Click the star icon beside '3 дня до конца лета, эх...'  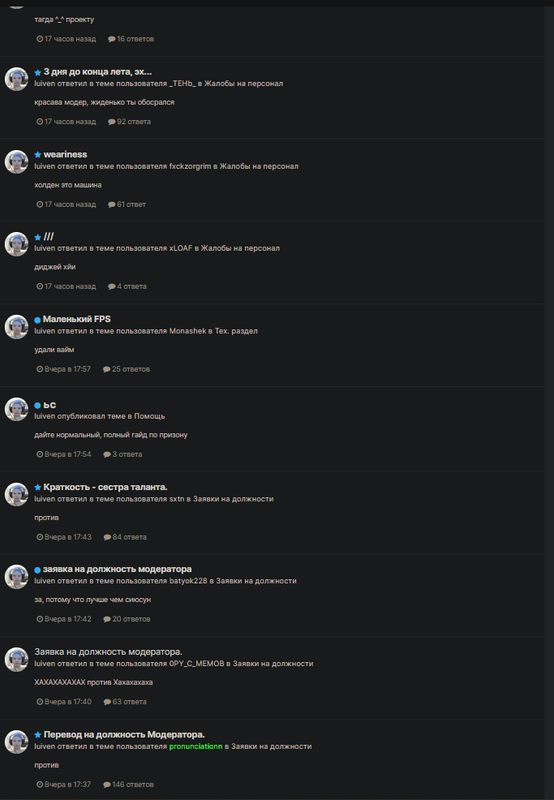click(38, 72)
